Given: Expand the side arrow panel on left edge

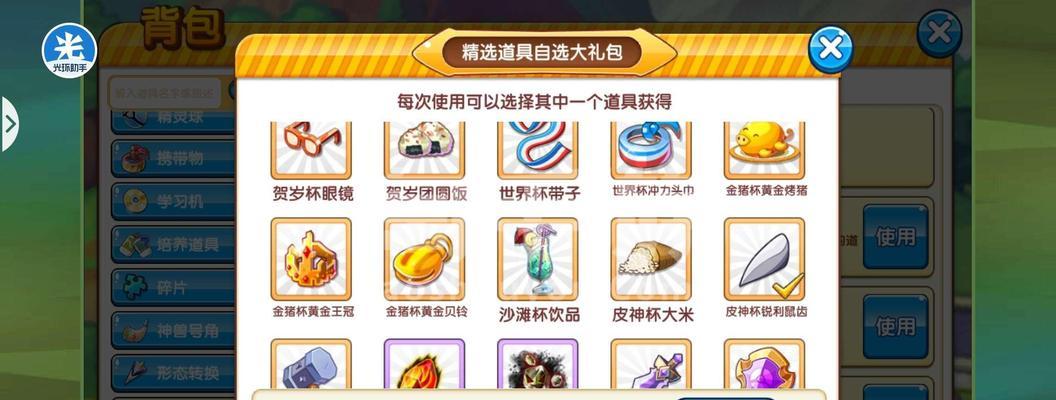Looking at the screenshot, I should [9, 124].
